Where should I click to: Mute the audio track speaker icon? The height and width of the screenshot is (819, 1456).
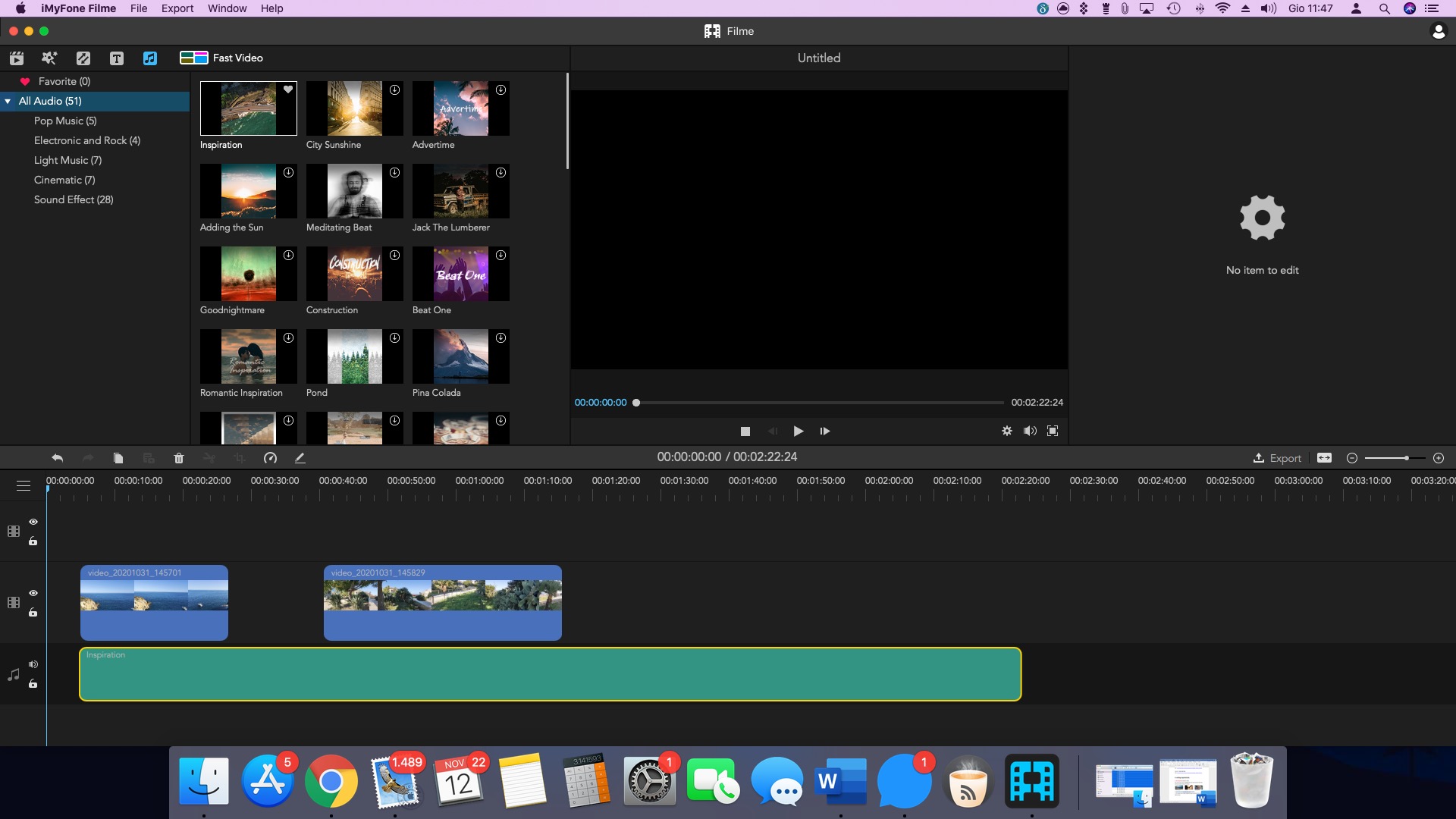[33, 664]
